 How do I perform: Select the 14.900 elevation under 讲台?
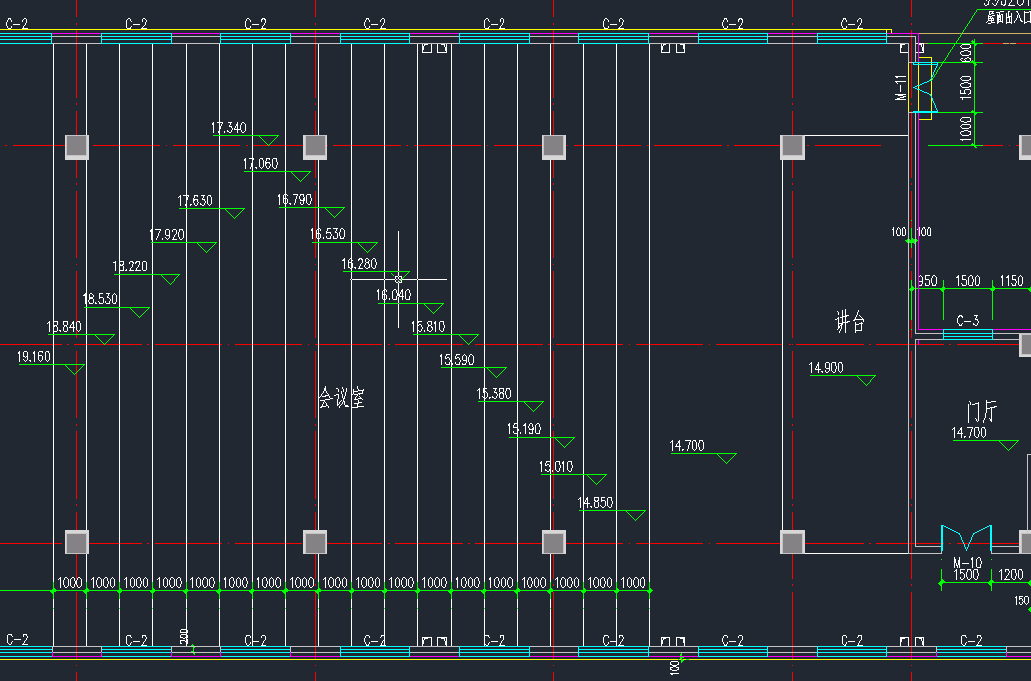click(x=826, y=368)
